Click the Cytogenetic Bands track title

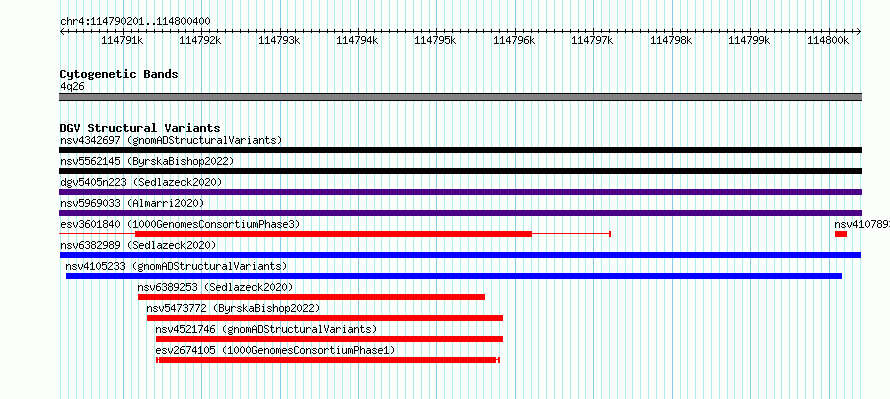coord(119,74)
